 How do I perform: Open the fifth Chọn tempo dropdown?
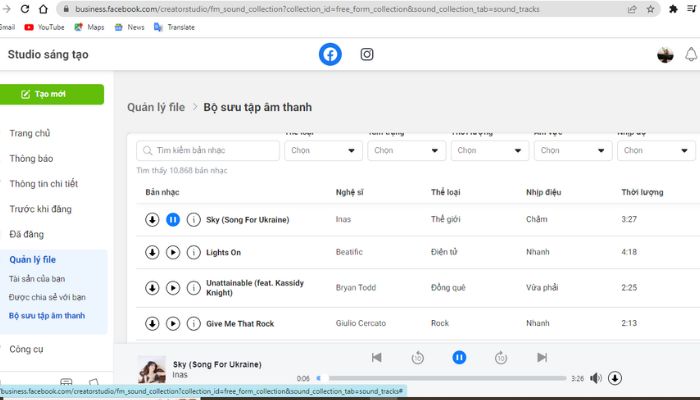point(656,150)
